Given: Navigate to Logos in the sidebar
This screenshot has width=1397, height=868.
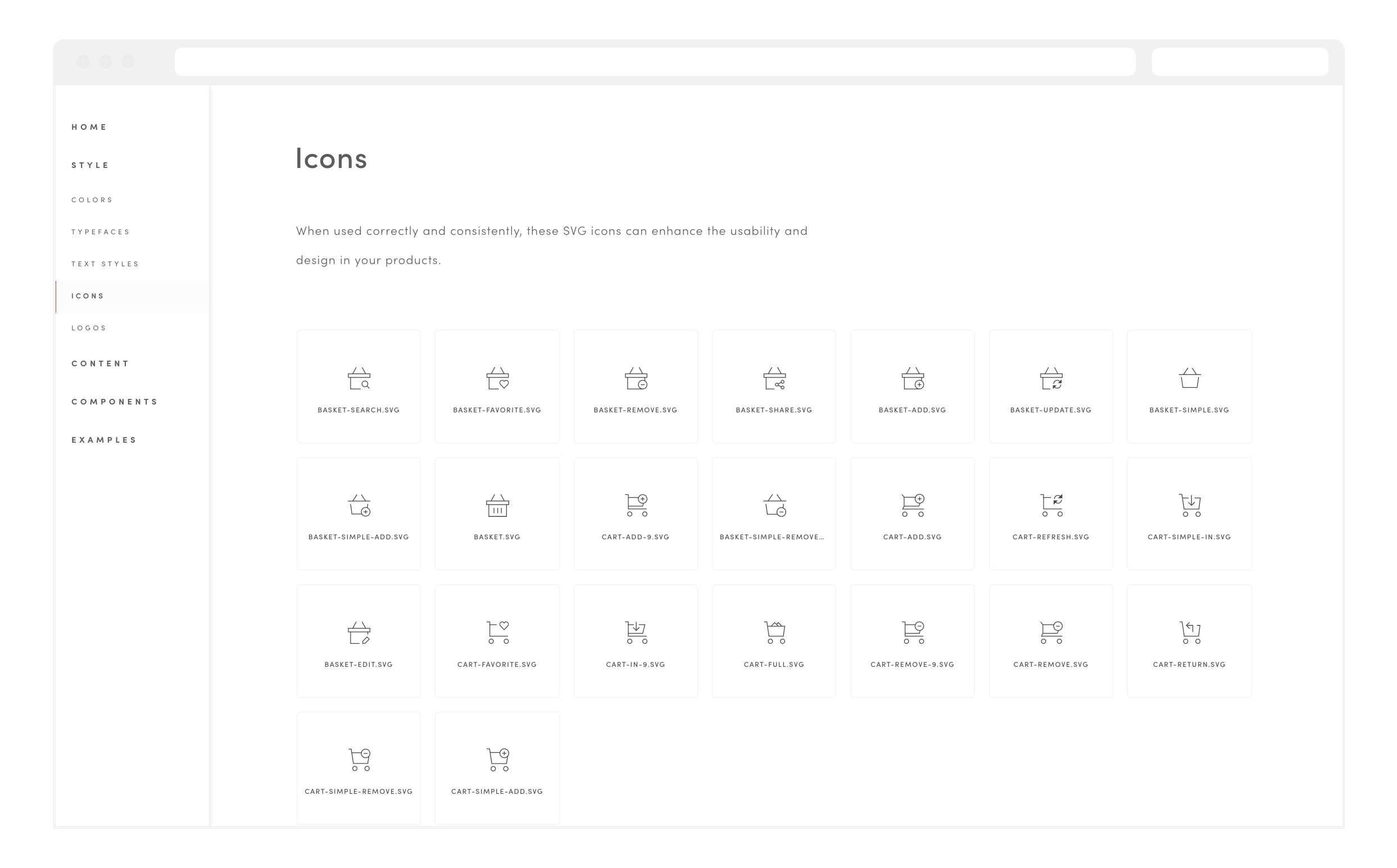Looking at the screenshot, I should [89, 328].
